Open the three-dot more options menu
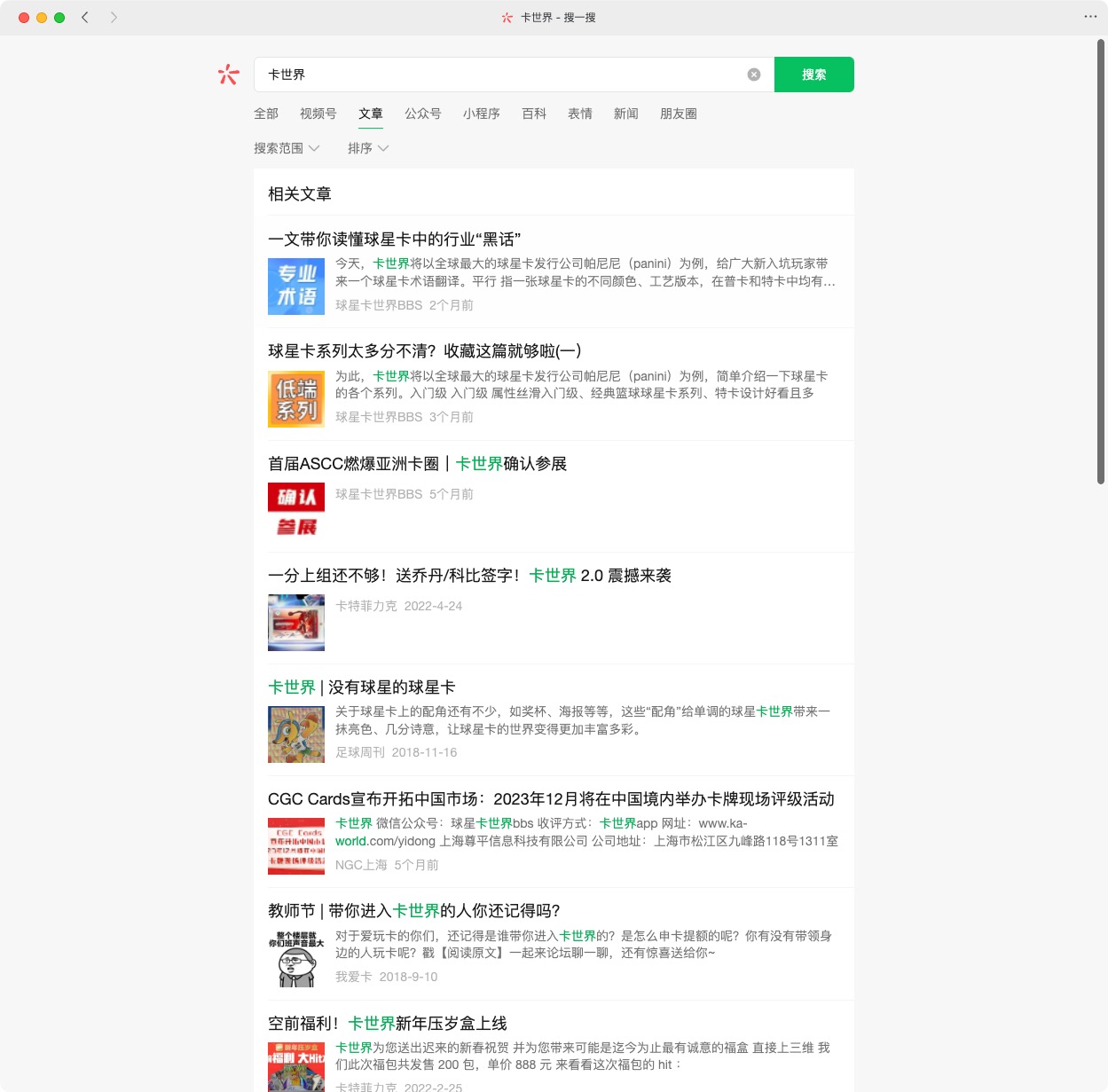 tap(1090, 17)
